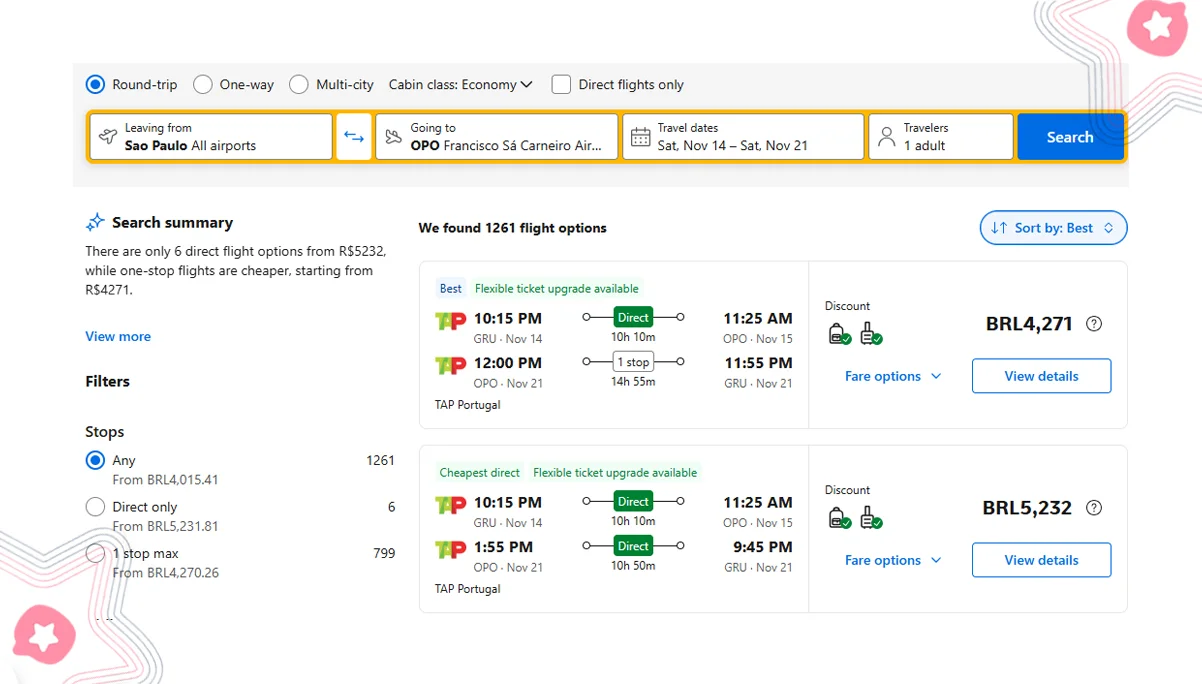Image resolution: width=1202 pixels, height=684 pixels.
Task: Select Round-trip radio button
Action: tap(95, 85)
